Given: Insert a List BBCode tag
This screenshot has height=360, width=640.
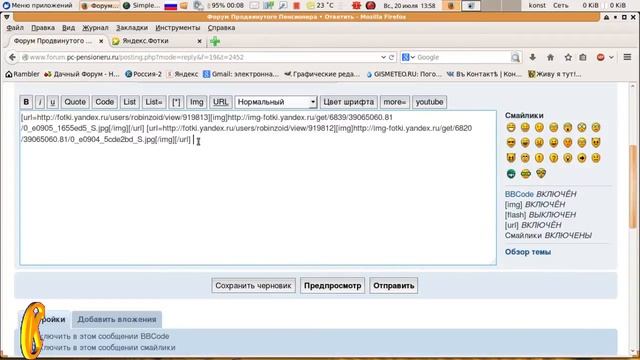Looking at the screenshot, I should tap(129, 102).
